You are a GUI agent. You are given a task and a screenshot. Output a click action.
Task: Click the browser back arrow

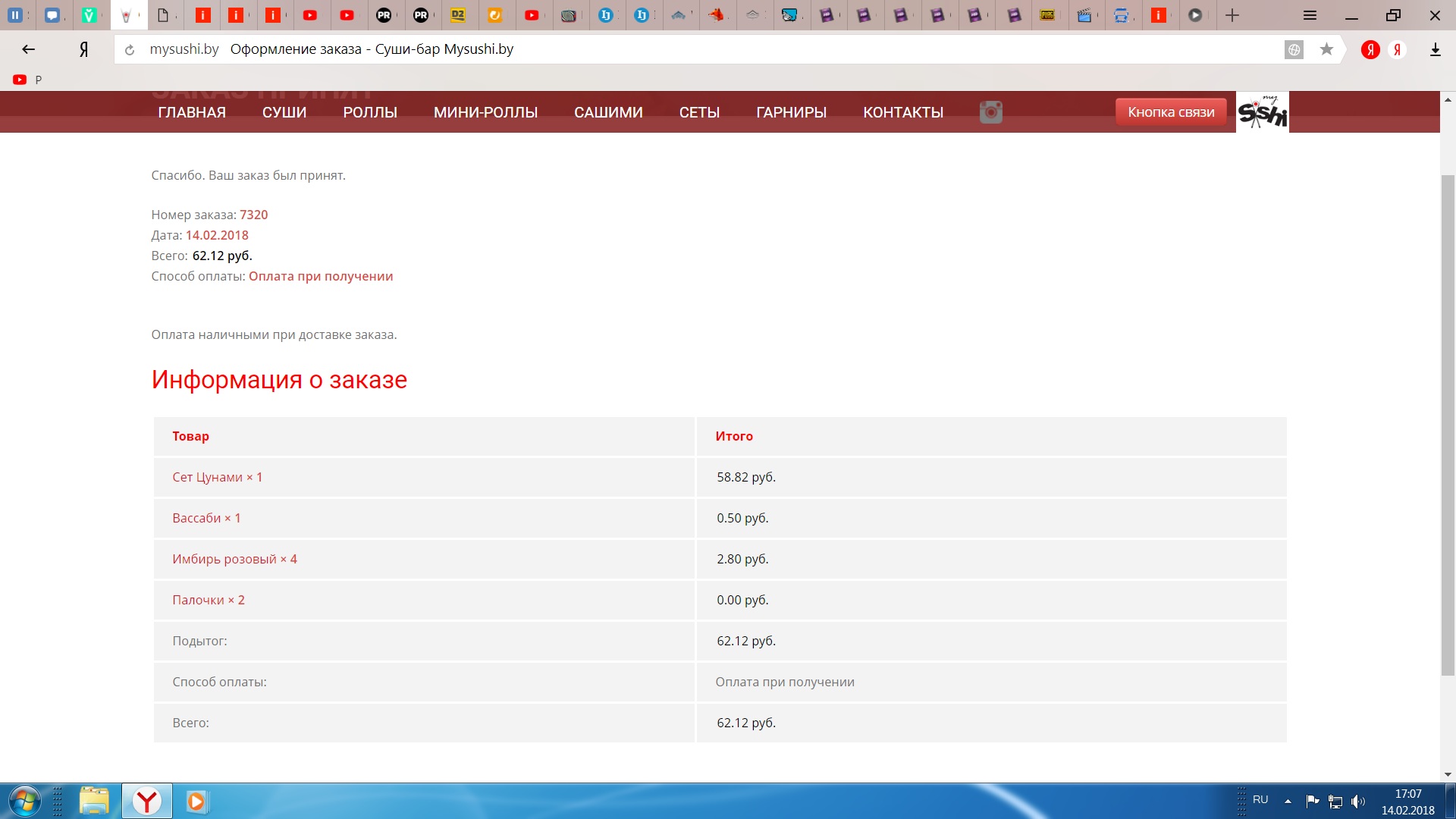[29, 49]
